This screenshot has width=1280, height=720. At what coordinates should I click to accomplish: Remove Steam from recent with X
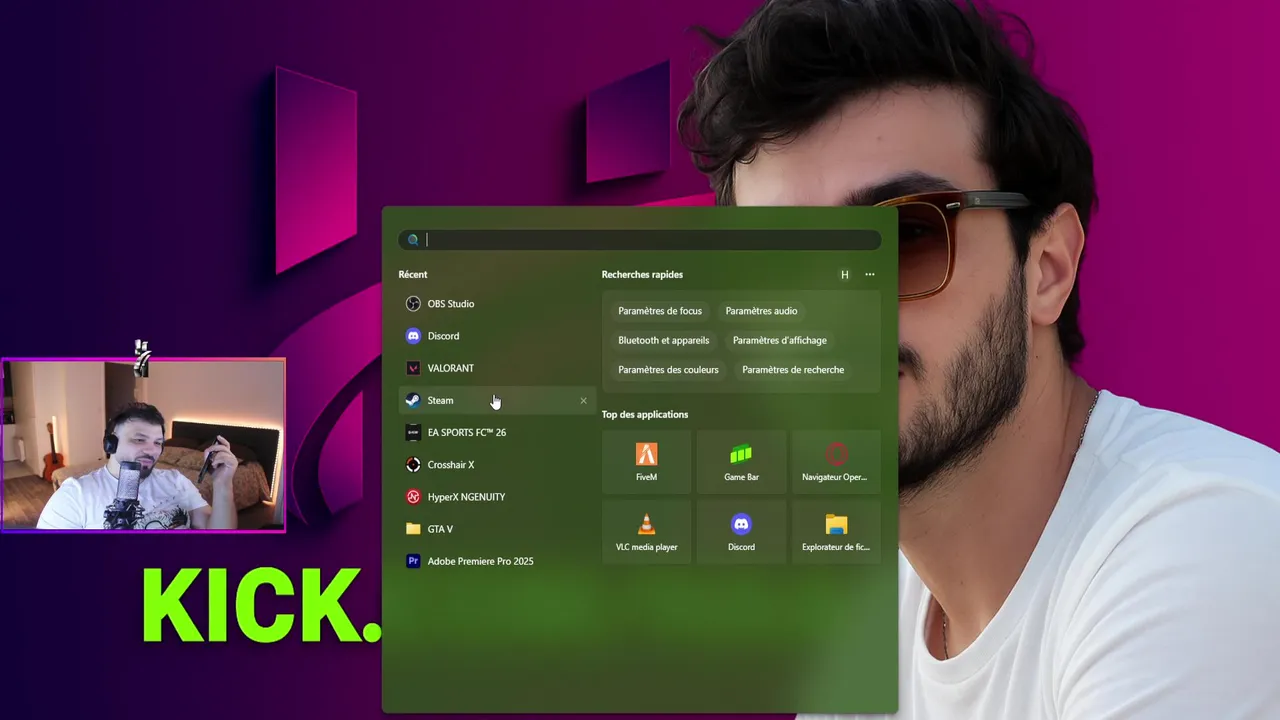(x=584, y=401)
